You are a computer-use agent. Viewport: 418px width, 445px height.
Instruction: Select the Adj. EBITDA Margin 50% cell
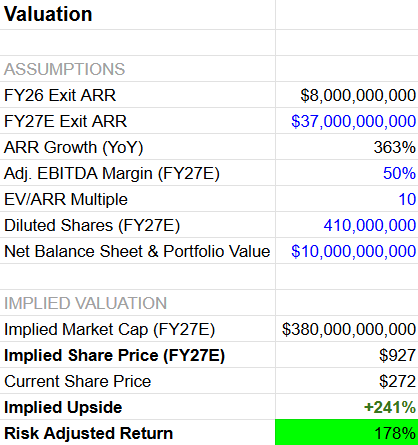(347, 173)
